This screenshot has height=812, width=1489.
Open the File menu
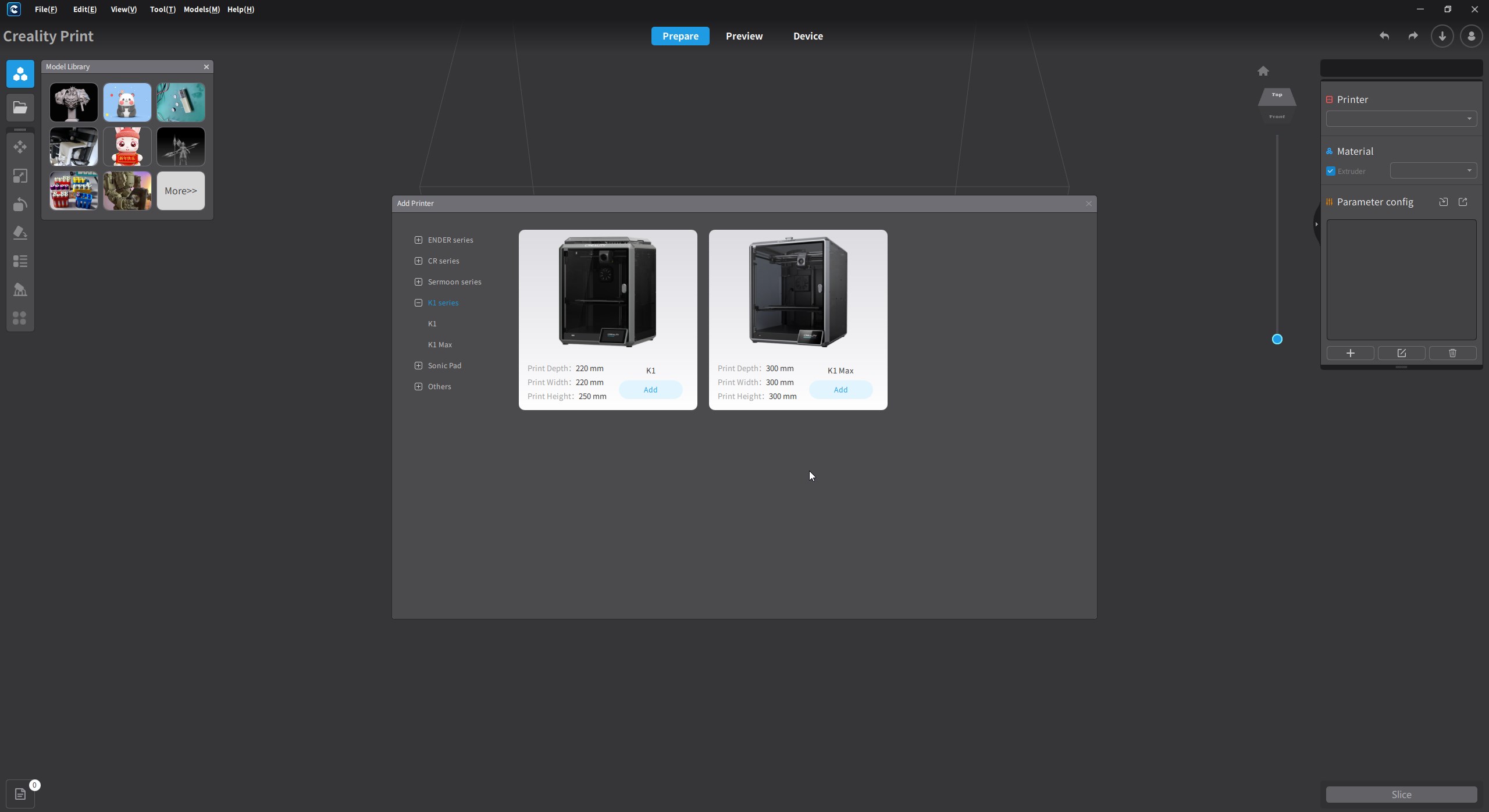coord(46,9)
